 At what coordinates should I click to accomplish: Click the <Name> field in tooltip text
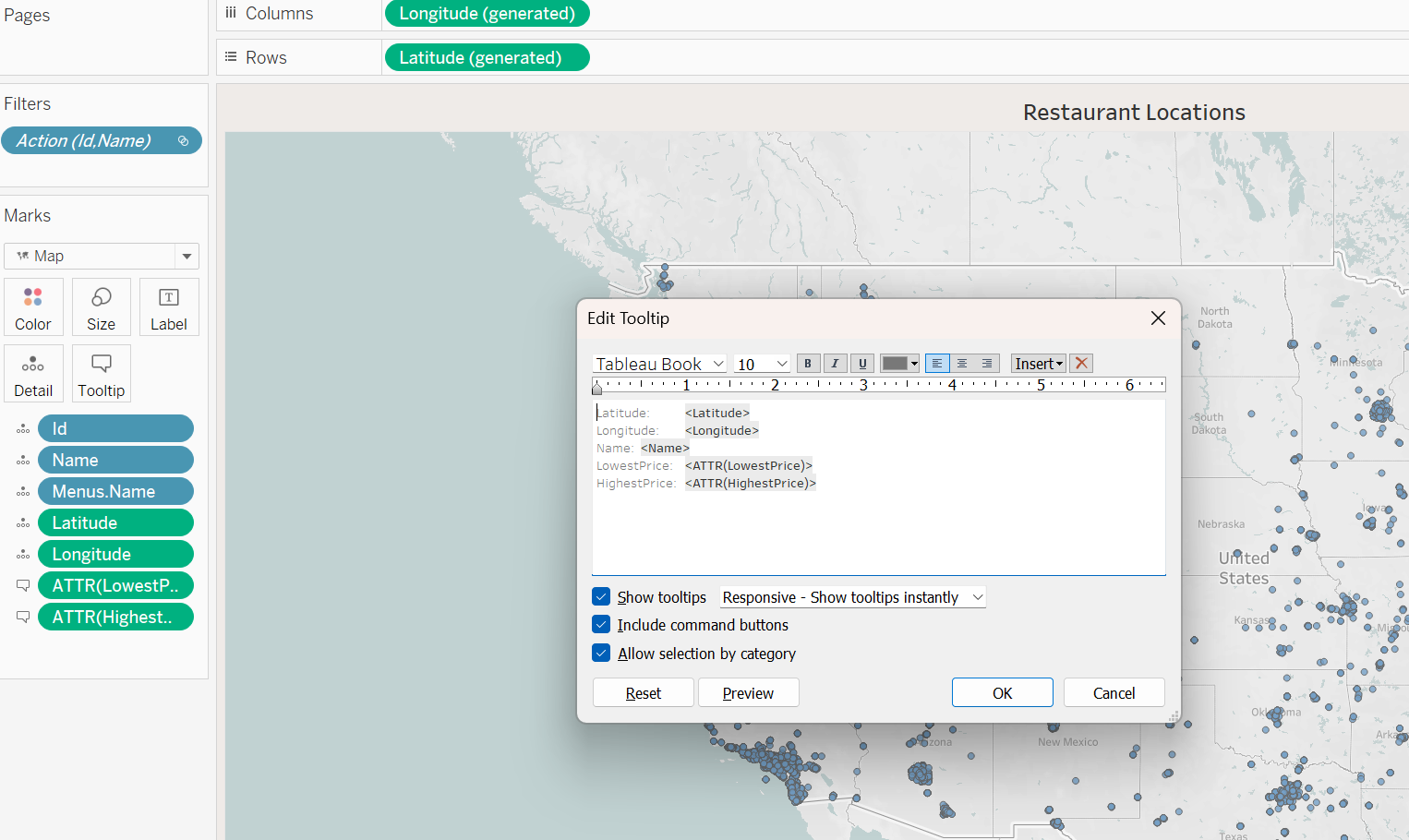pyautogui.click(x=665, y=449)
